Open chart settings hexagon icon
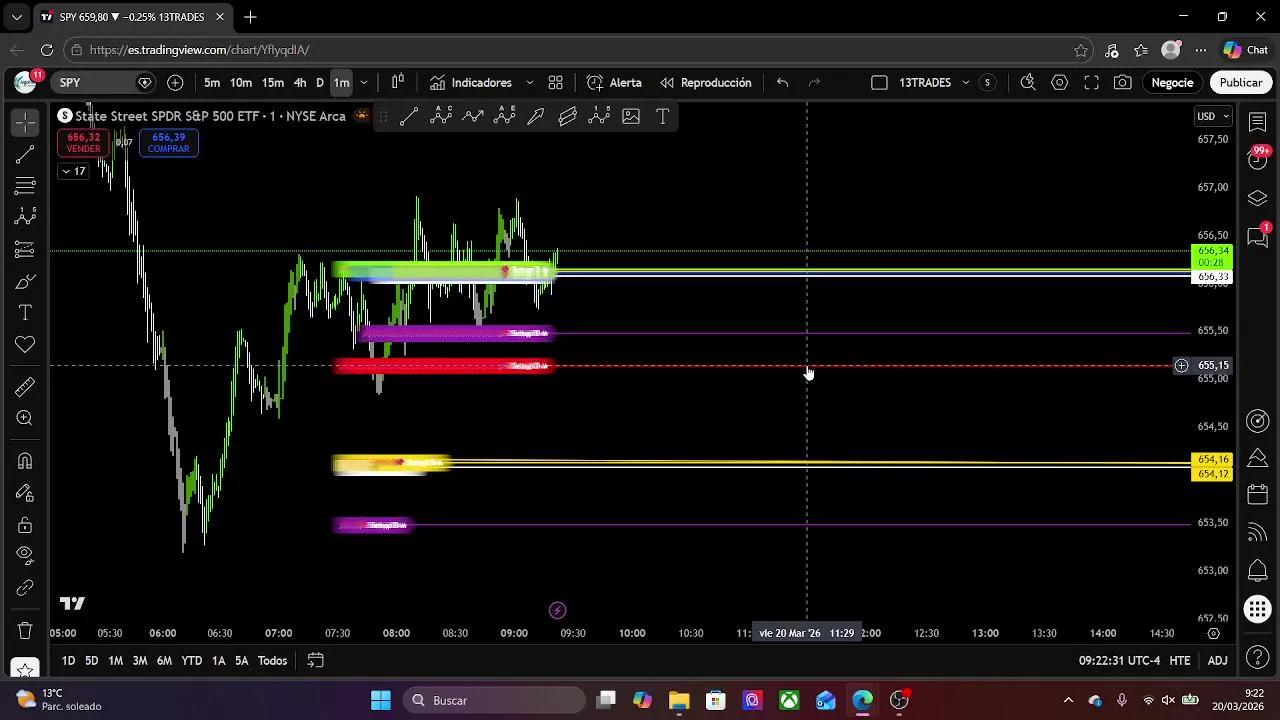 pyautogui.click(x=1059, y=82)
